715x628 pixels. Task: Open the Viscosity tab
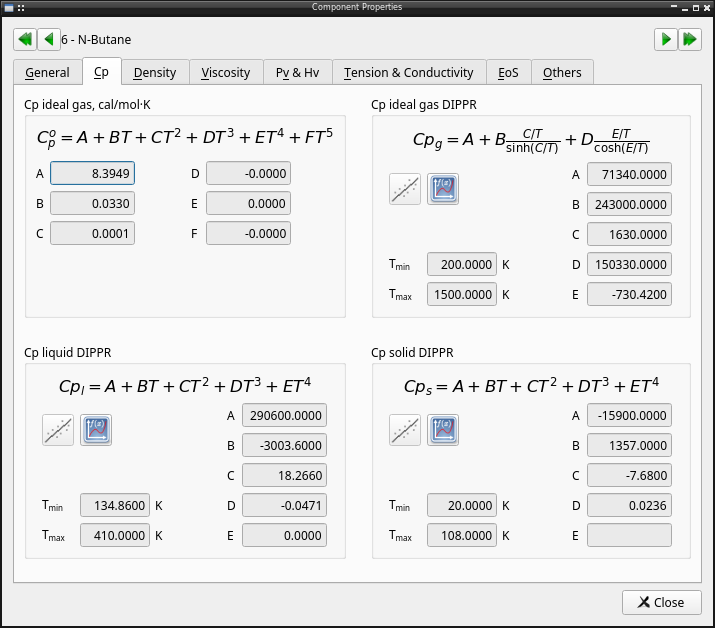(x=226, y=73)
